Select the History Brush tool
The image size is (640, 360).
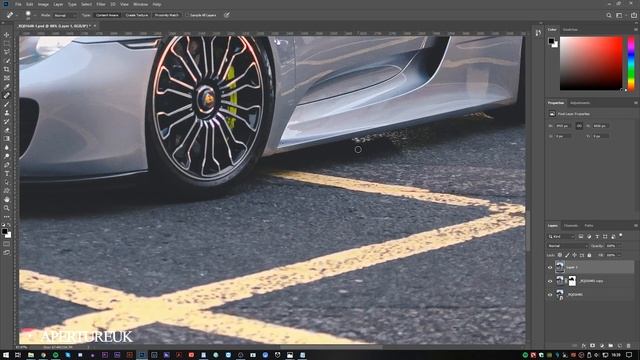click(x=7, y=121)
